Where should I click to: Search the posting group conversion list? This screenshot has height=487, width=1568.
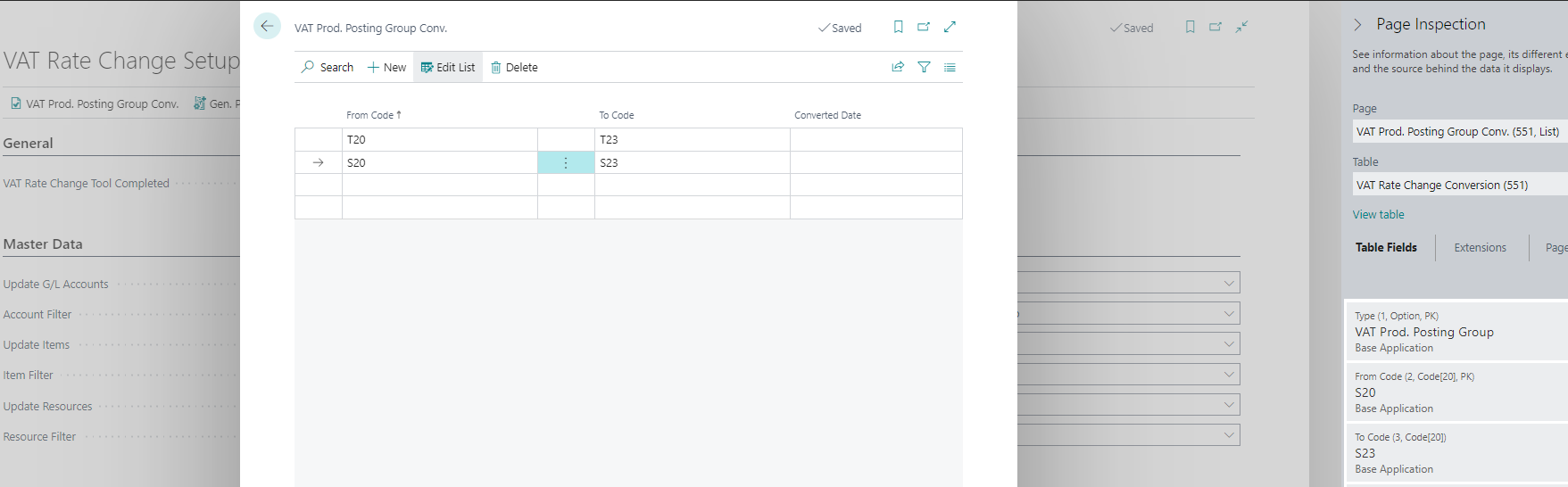[x=328, y=67]
